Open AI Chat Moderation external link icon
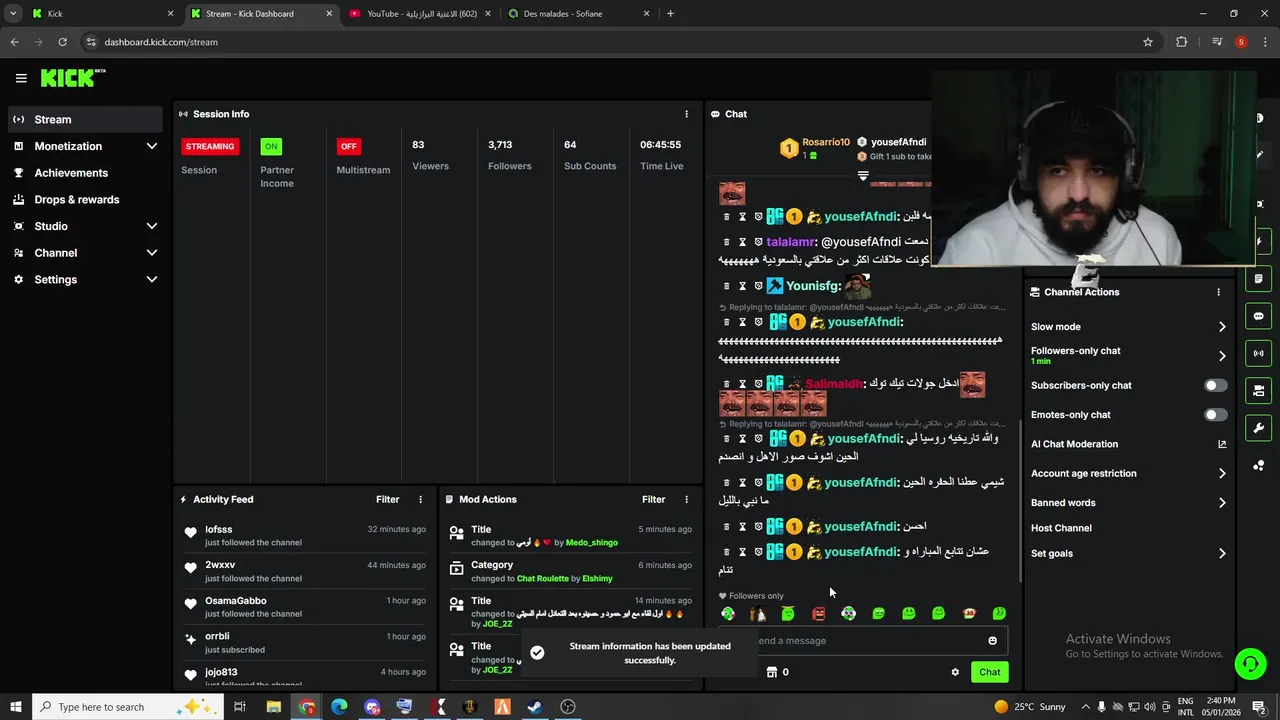The width and height of the screenshot is (1280, 720). click(1221, 444)
